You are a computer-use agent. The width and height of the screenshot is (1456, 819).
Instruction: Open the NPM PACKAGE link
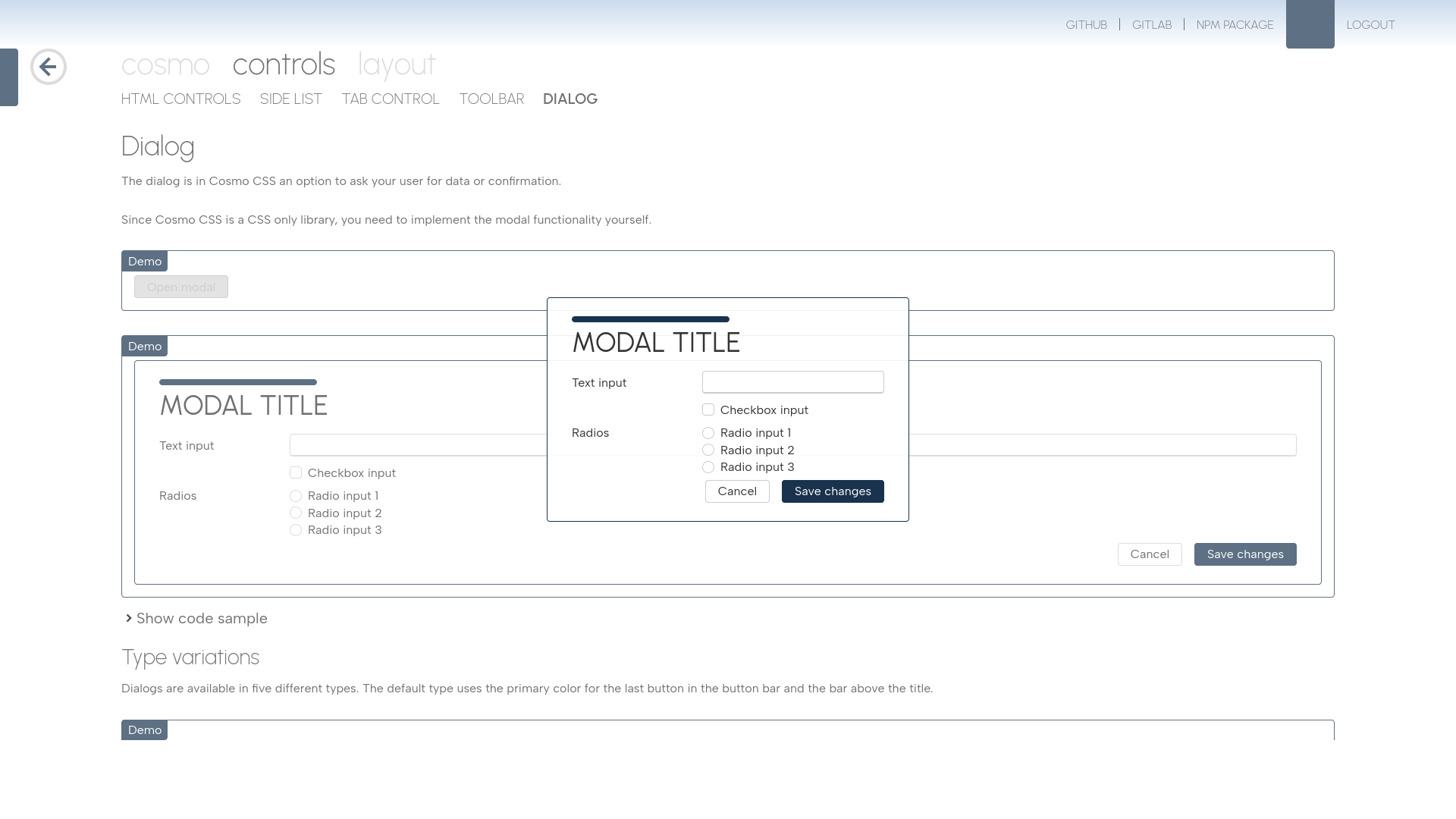coord(1235,25)
